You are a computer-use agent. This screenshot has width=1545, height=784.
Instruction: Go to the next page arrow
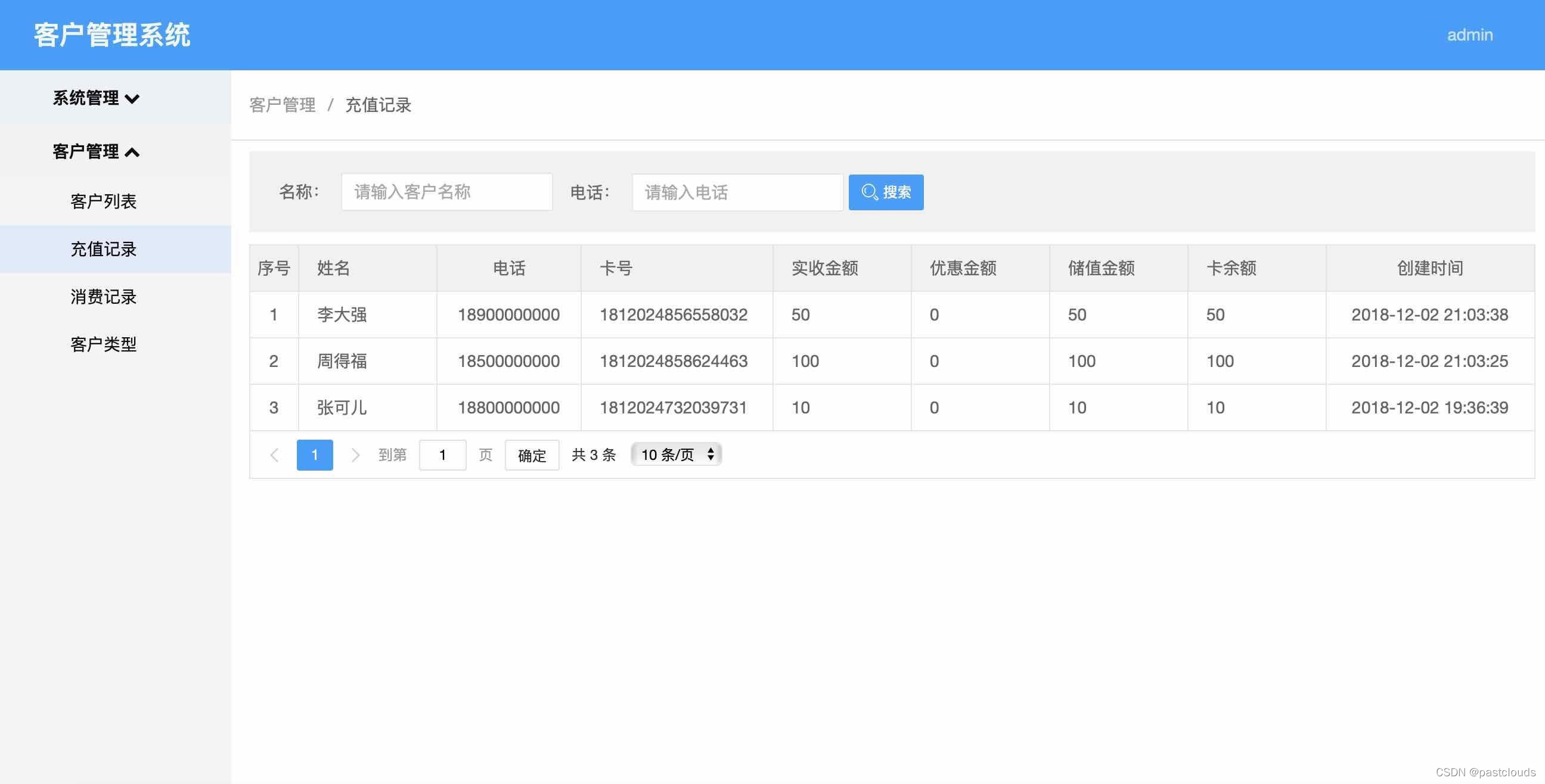(355, 455)
